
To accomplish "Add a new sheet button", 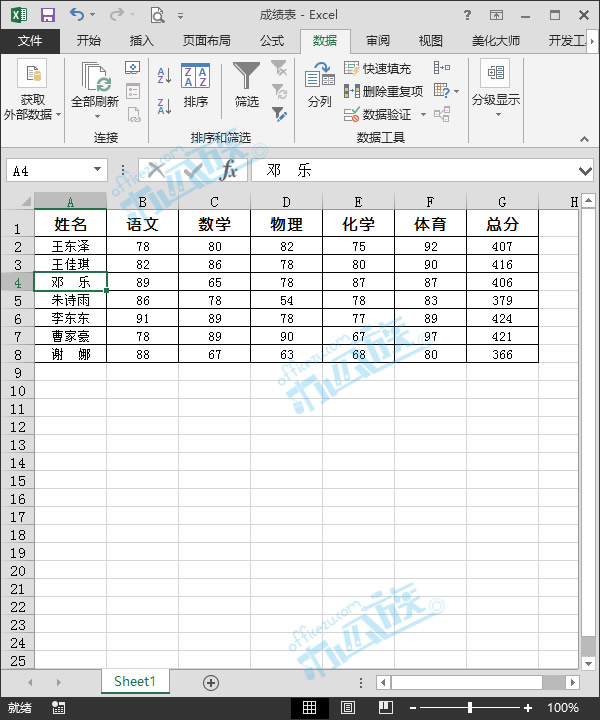I will pyautogui.click(x=211, y=683).
